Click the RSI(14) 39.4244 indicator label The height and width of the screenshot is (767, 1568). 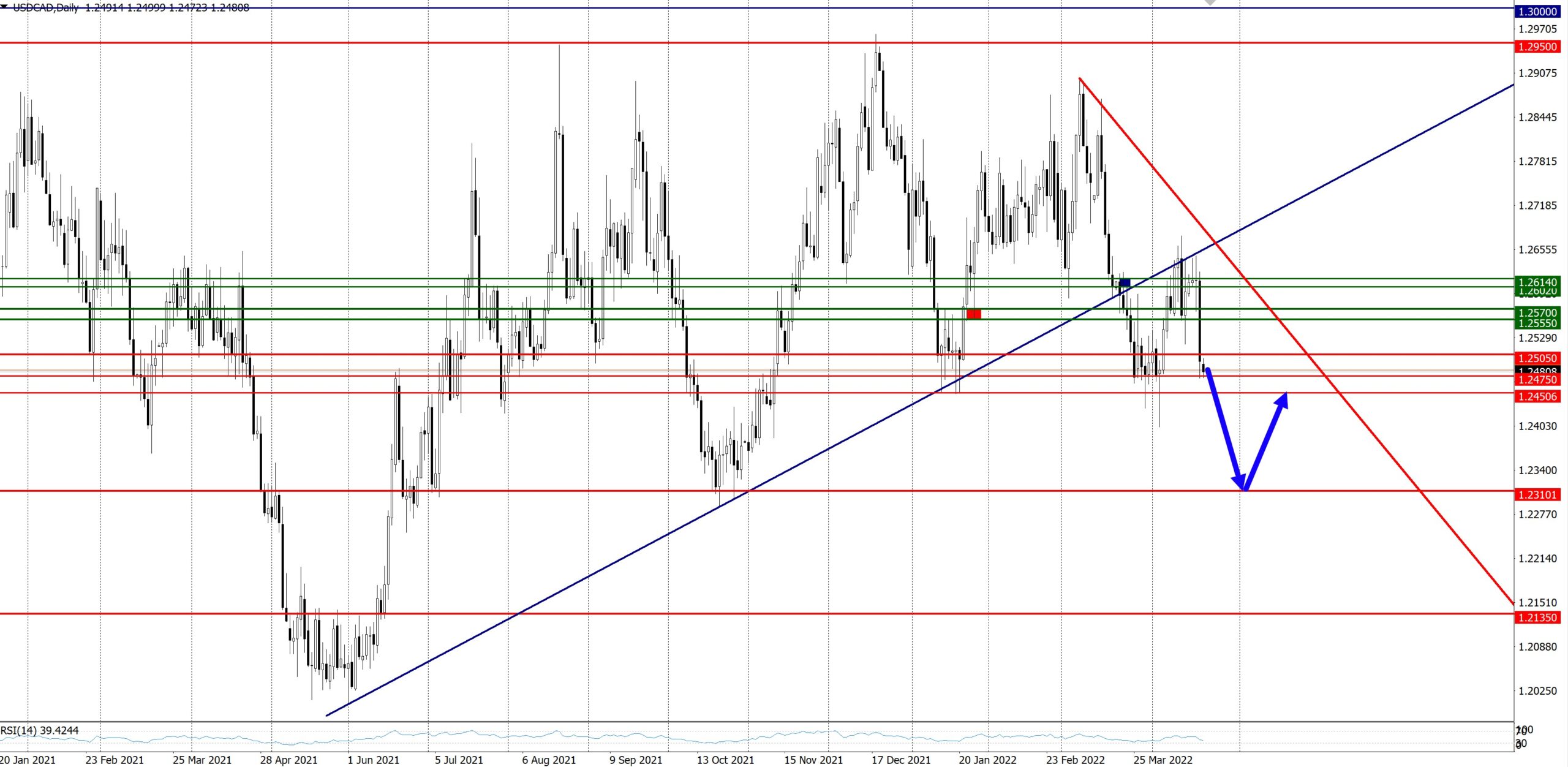[x=40, y=730]
